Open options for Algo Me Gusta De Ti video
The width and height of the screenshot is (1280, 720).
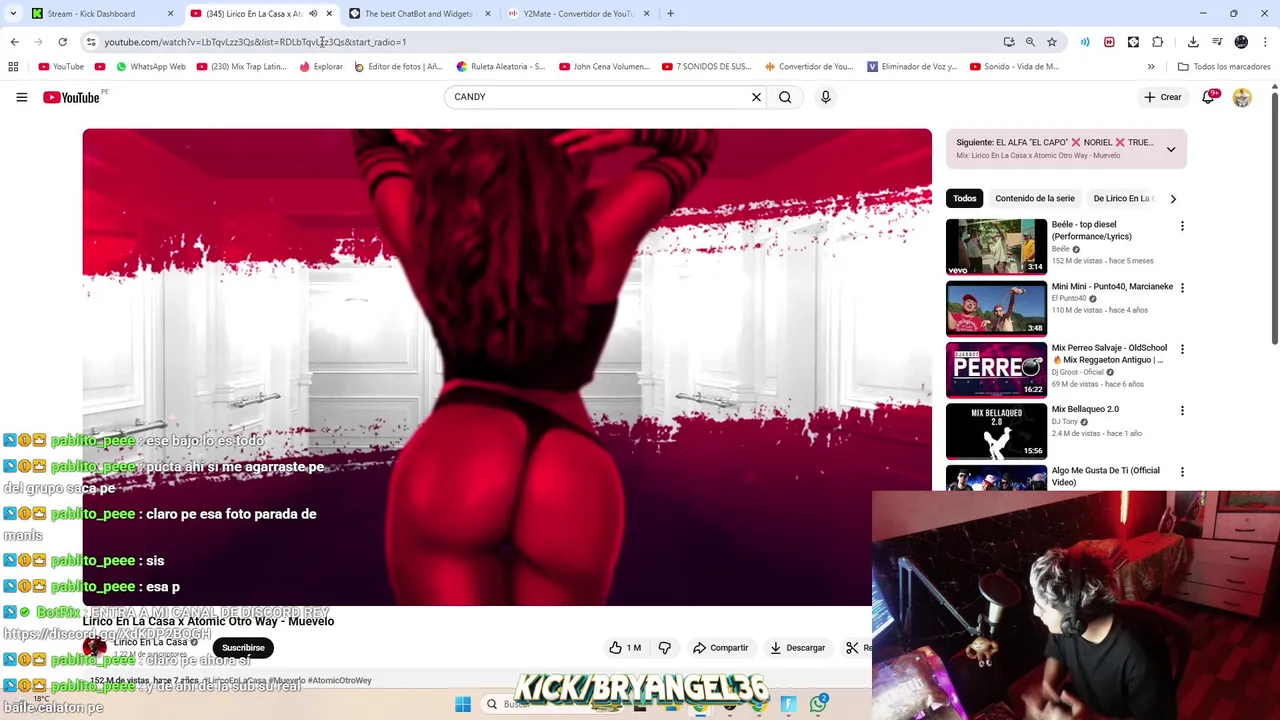pos(1182,472)
